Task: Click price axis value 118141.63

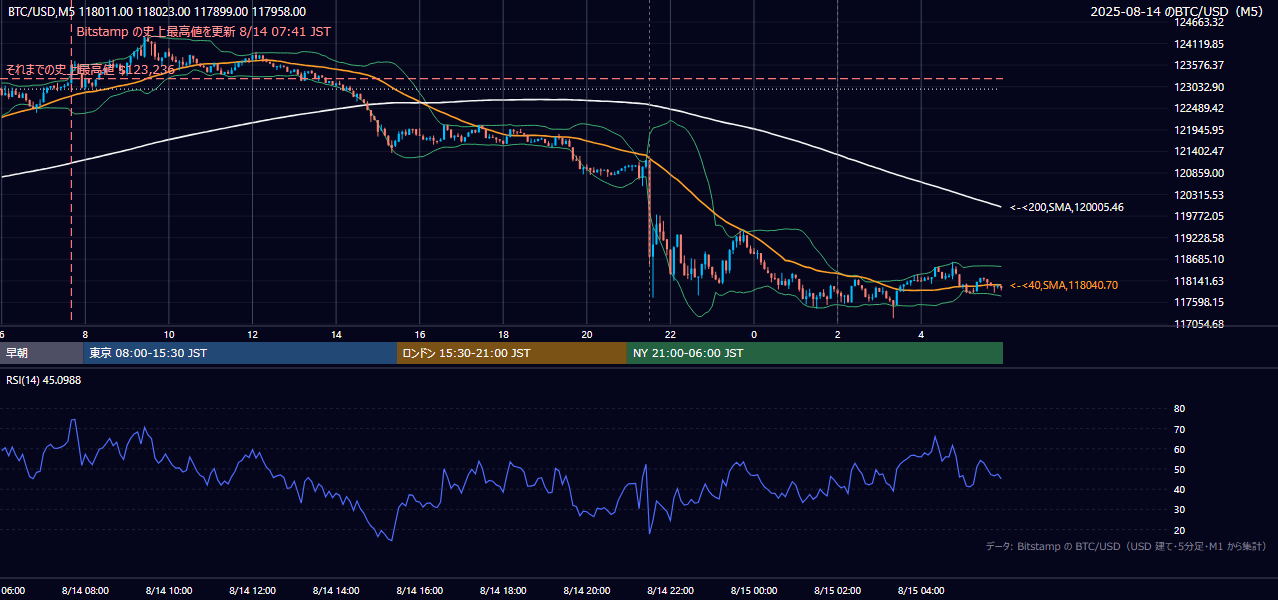Action: click(x=1200, y=281)
